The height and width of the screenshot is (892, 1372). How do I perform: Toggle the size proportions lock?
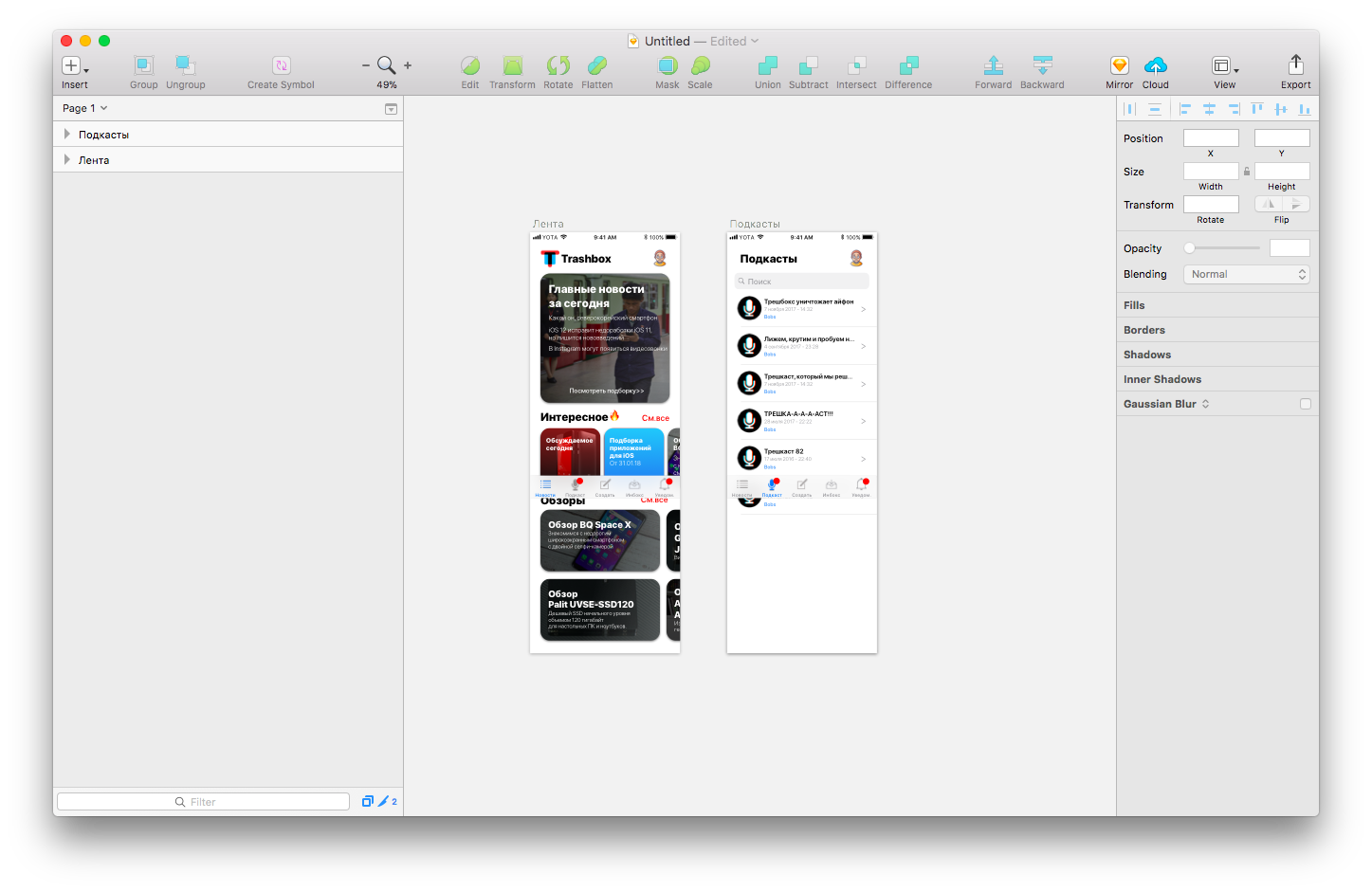[x=1247, y=172]
